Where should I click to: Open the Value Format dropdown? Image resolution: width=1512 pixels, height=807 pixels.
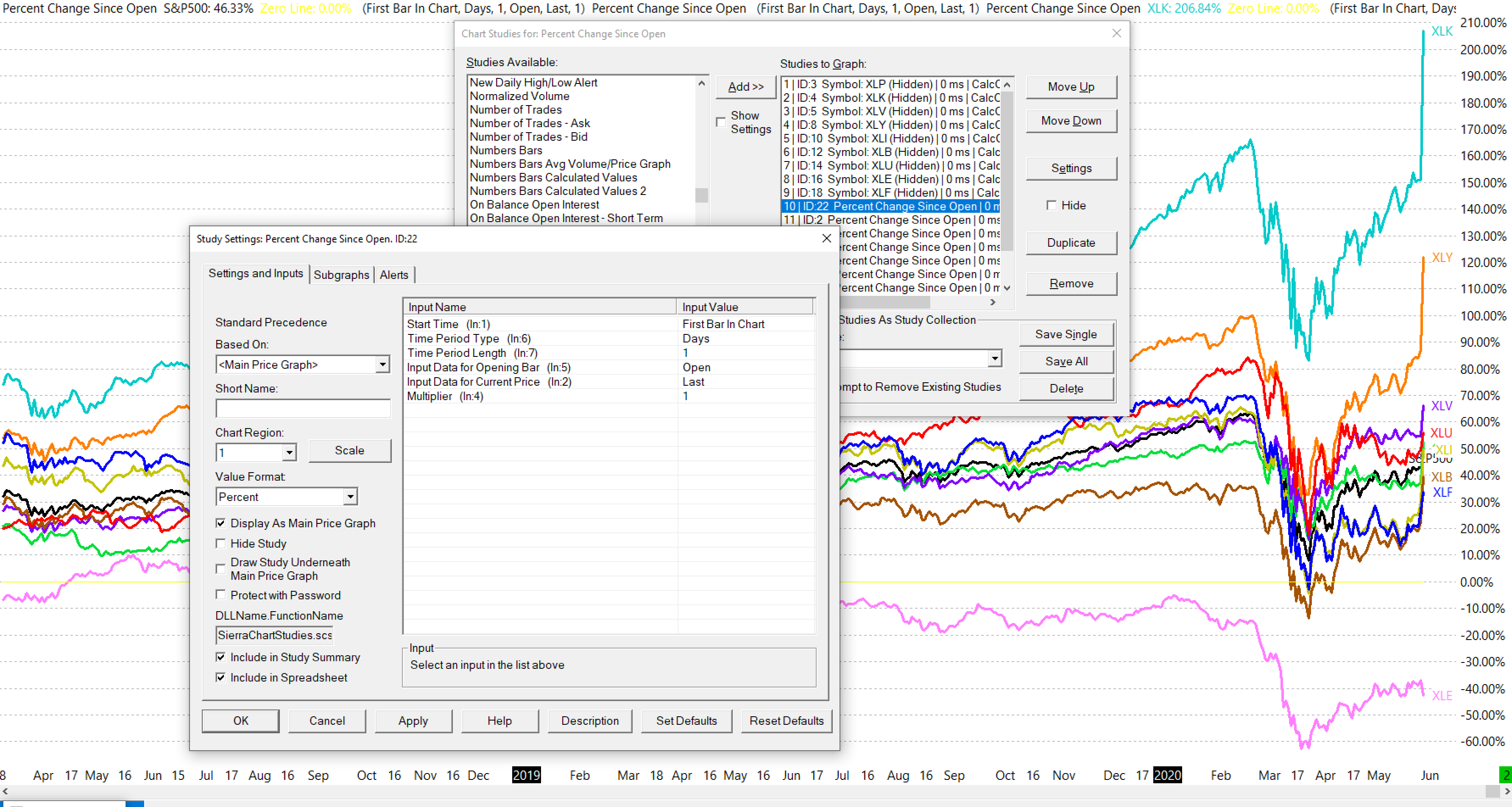point(350,496)
